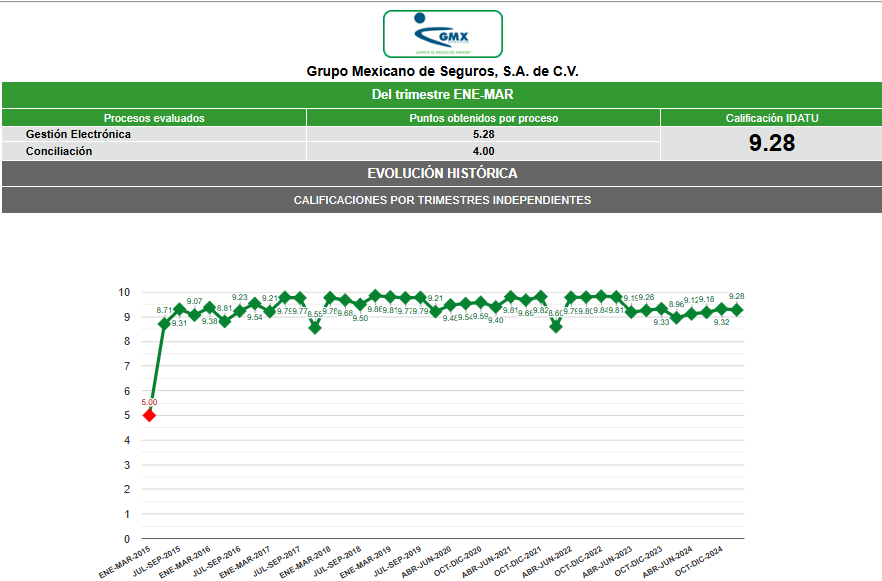This screenshot has width=882, height=581.
Task: Click the 9.33 data label
Action: point(662,322)
